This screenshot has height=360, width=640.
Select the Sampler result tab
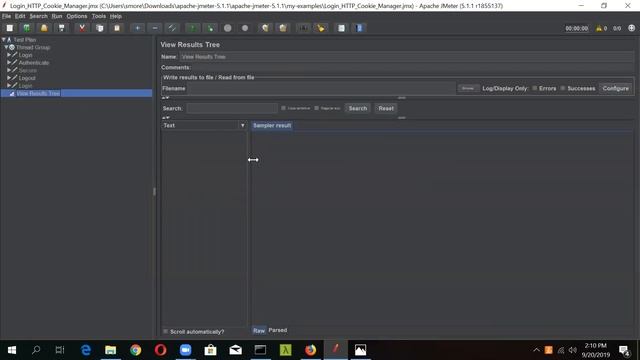[x=272, y=125]
